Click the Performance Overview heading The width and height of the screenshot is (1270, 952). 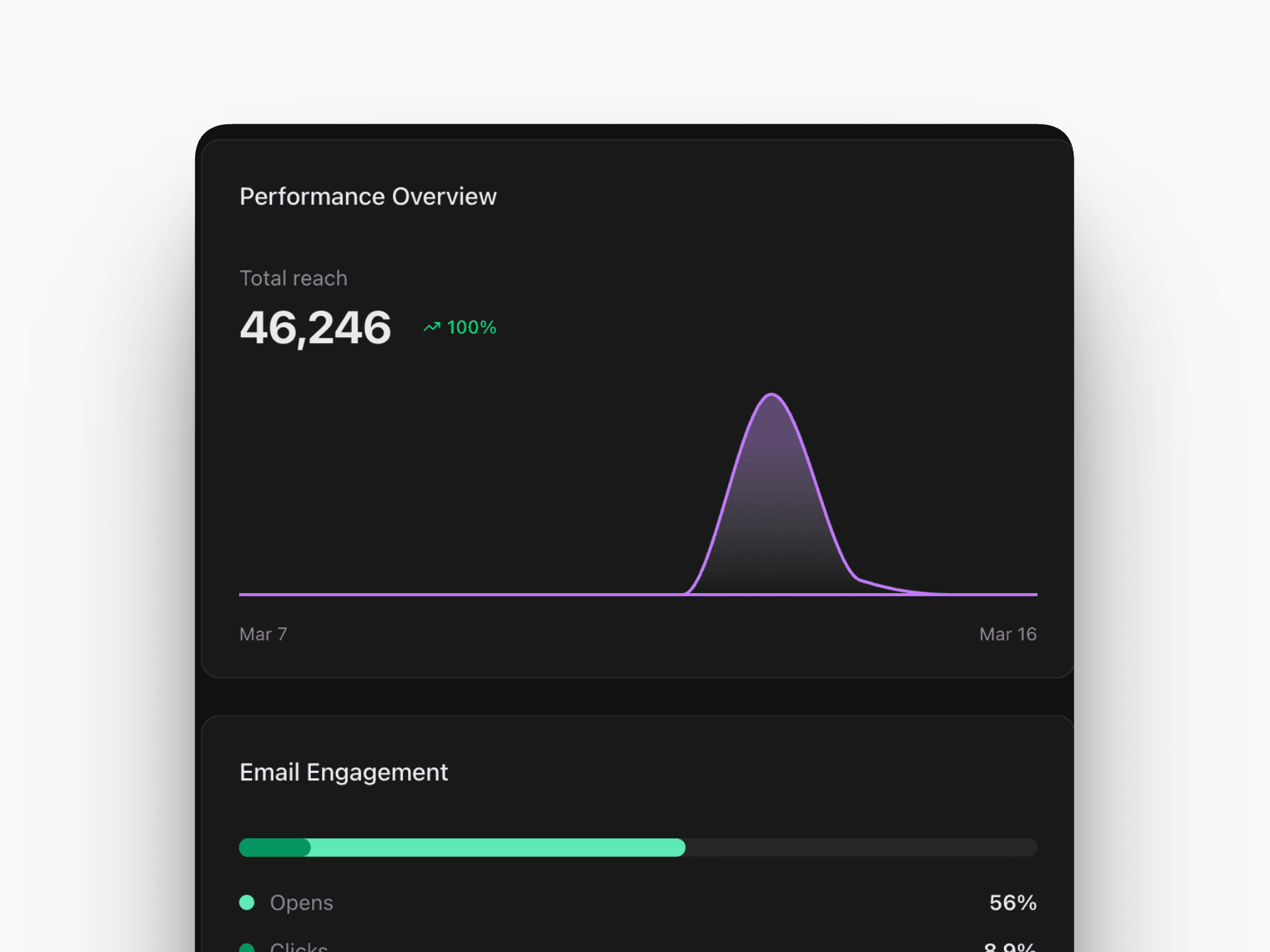[x=368, y=196]
